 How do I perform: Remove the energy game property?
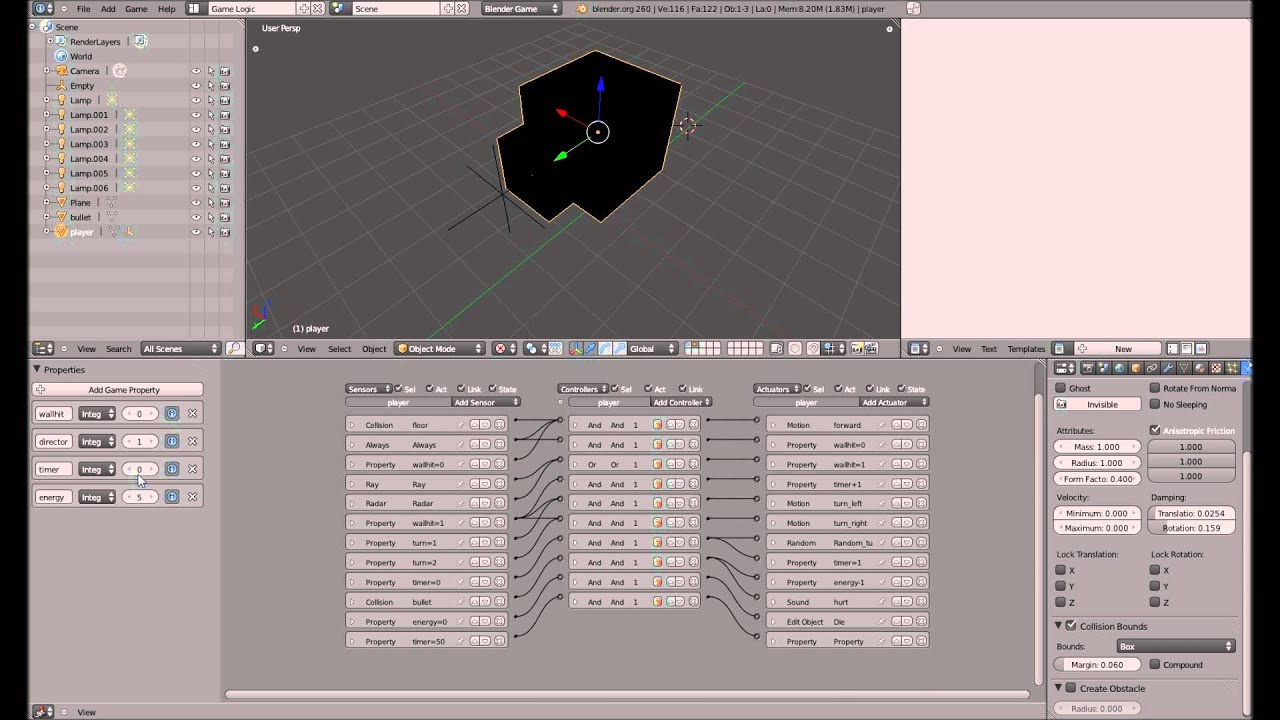[192, 497]
